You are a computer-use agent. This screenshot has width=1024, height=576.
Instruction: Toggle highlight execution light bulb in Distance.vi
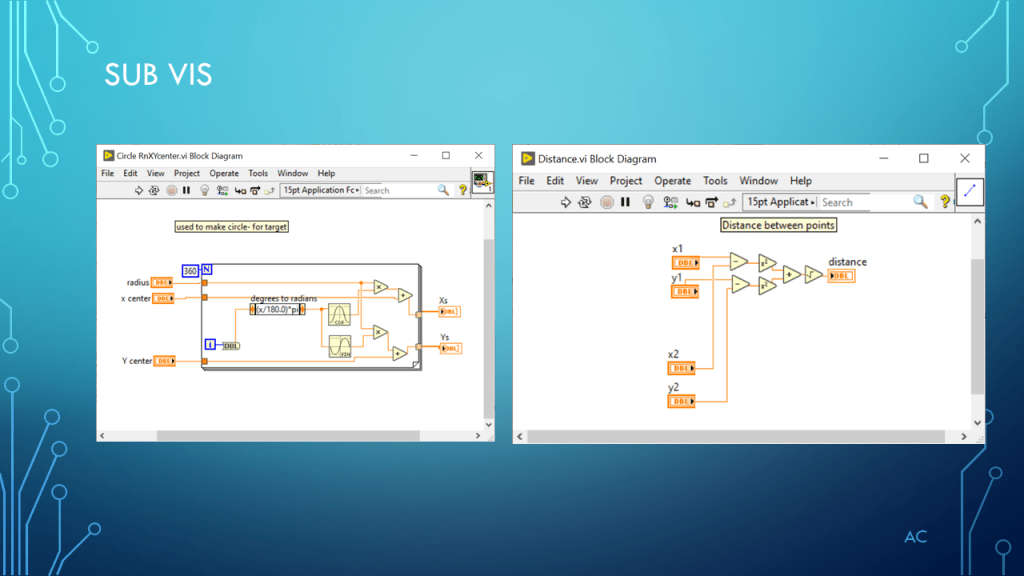coord(647,202)
